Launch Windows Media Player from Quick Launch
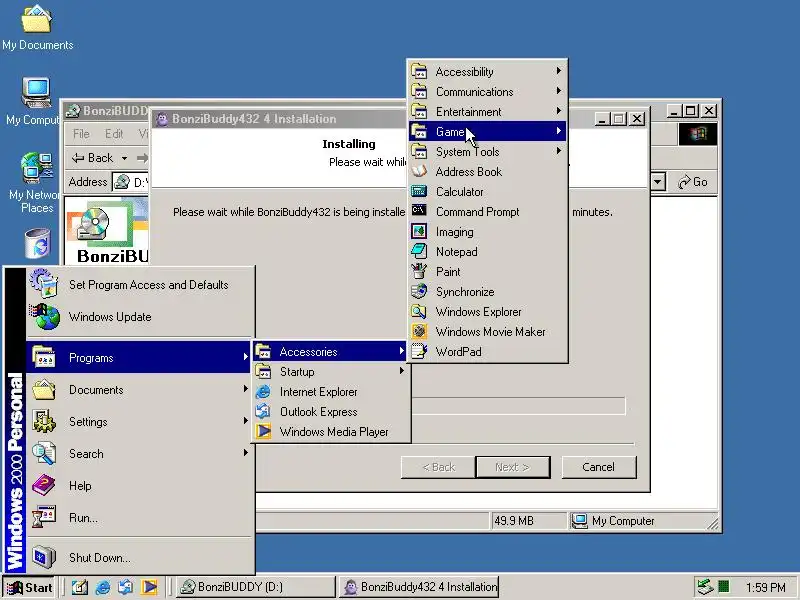This screenshot has width=800, height=600. coord(149,587)
